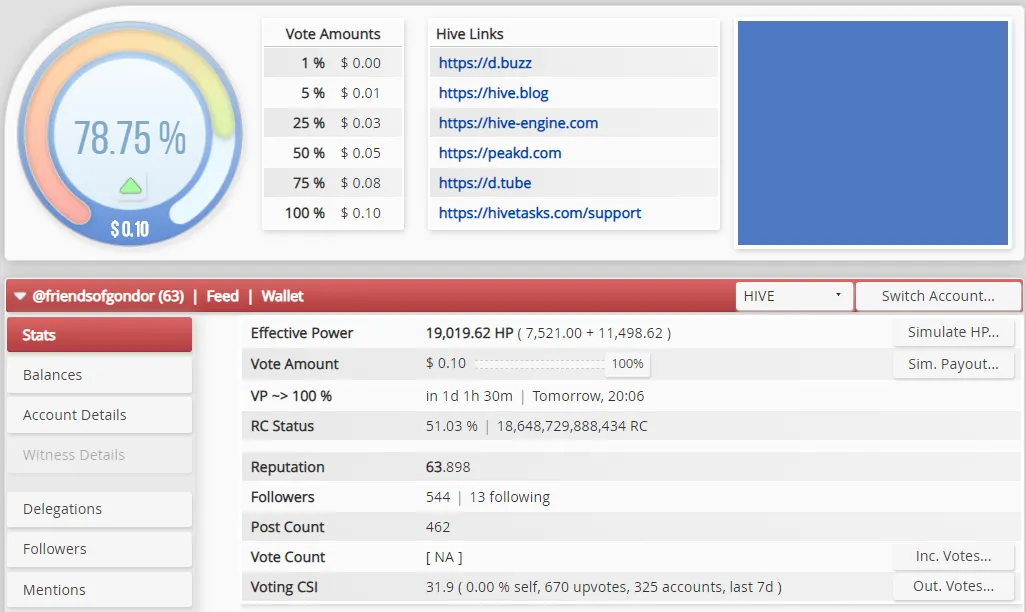Select the 25 % vote amount row

333,123
